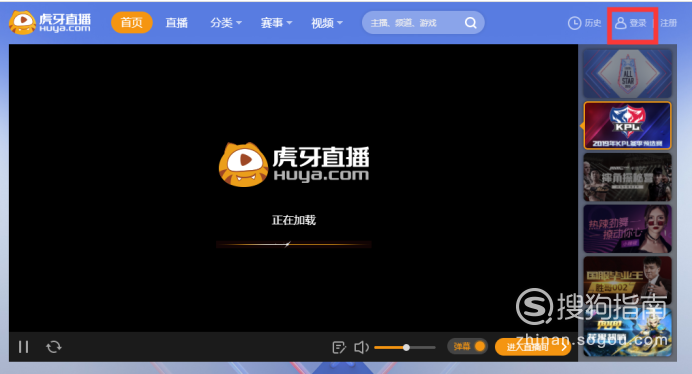The image size is (692, 374).
Task: Open the 历史 watch history
Action: [584, 23]
